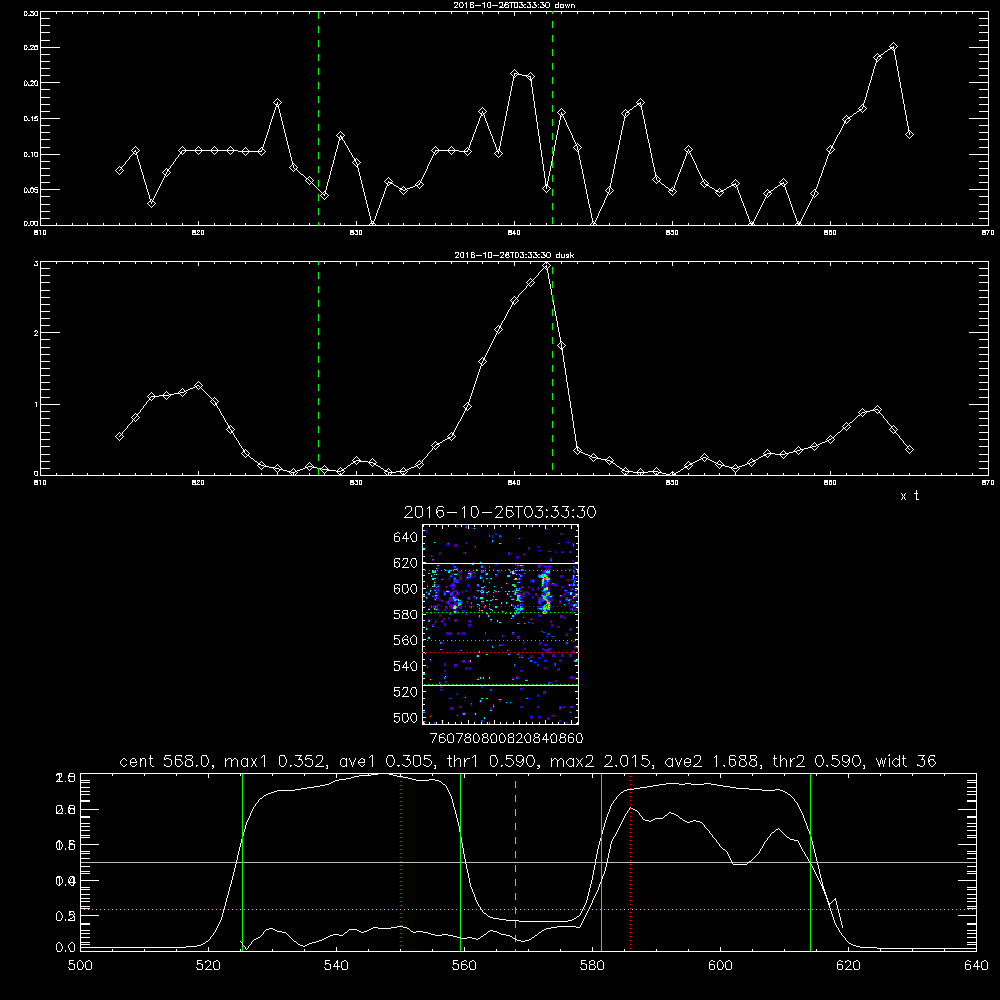Screen dimensions: 1000x1000
Task: Click the '640' y-axis label beside the heatmap
Action: click(406, 538)
